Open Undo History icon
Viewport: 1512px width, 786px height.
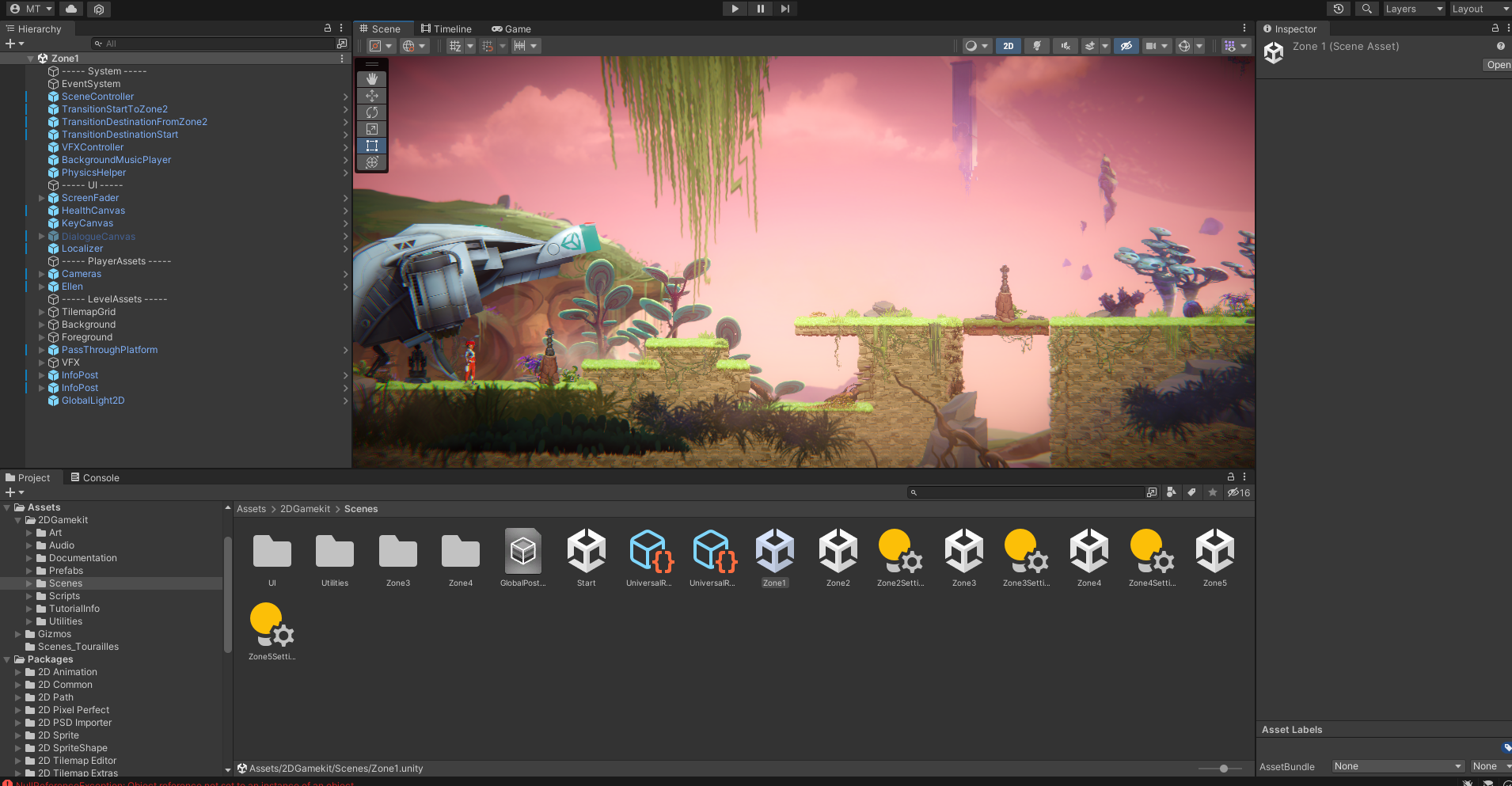pos(1339,9)
